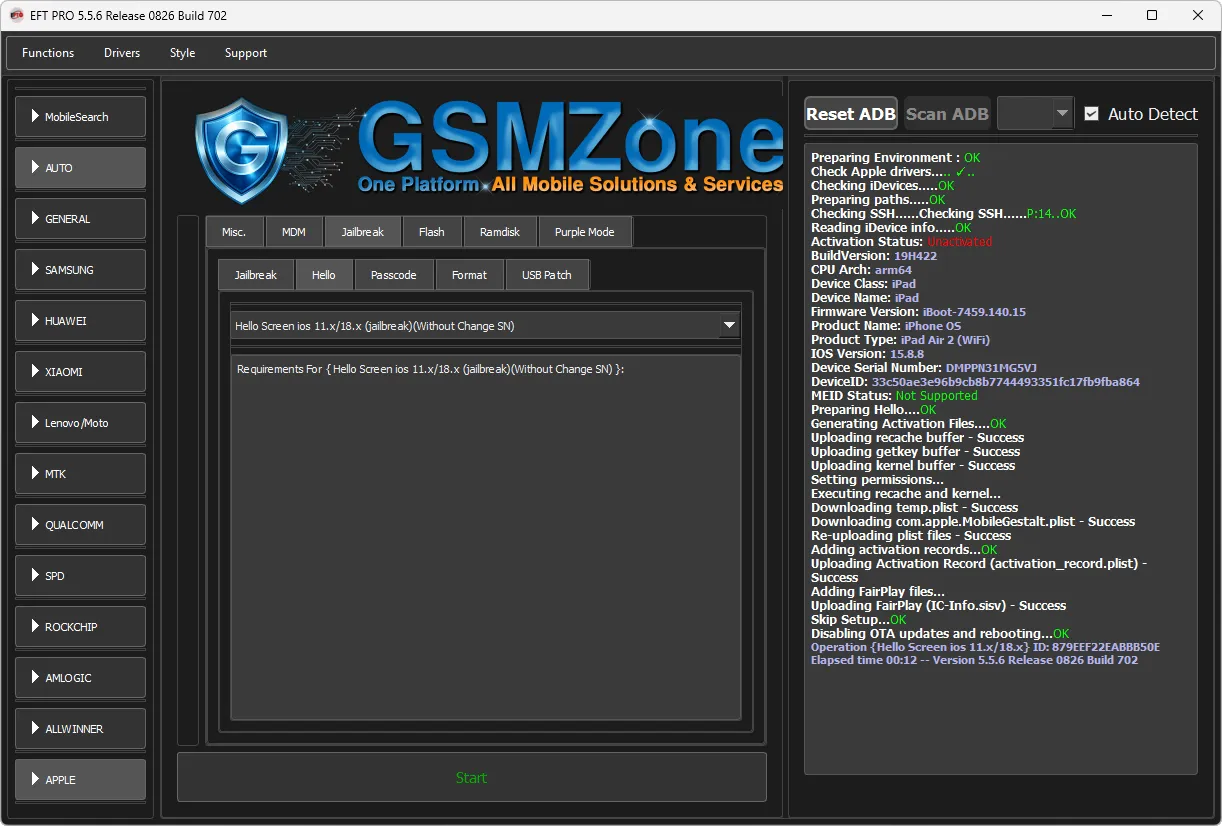
Task: Open the XIAOMI sidebar section
Action: (80, 372)
